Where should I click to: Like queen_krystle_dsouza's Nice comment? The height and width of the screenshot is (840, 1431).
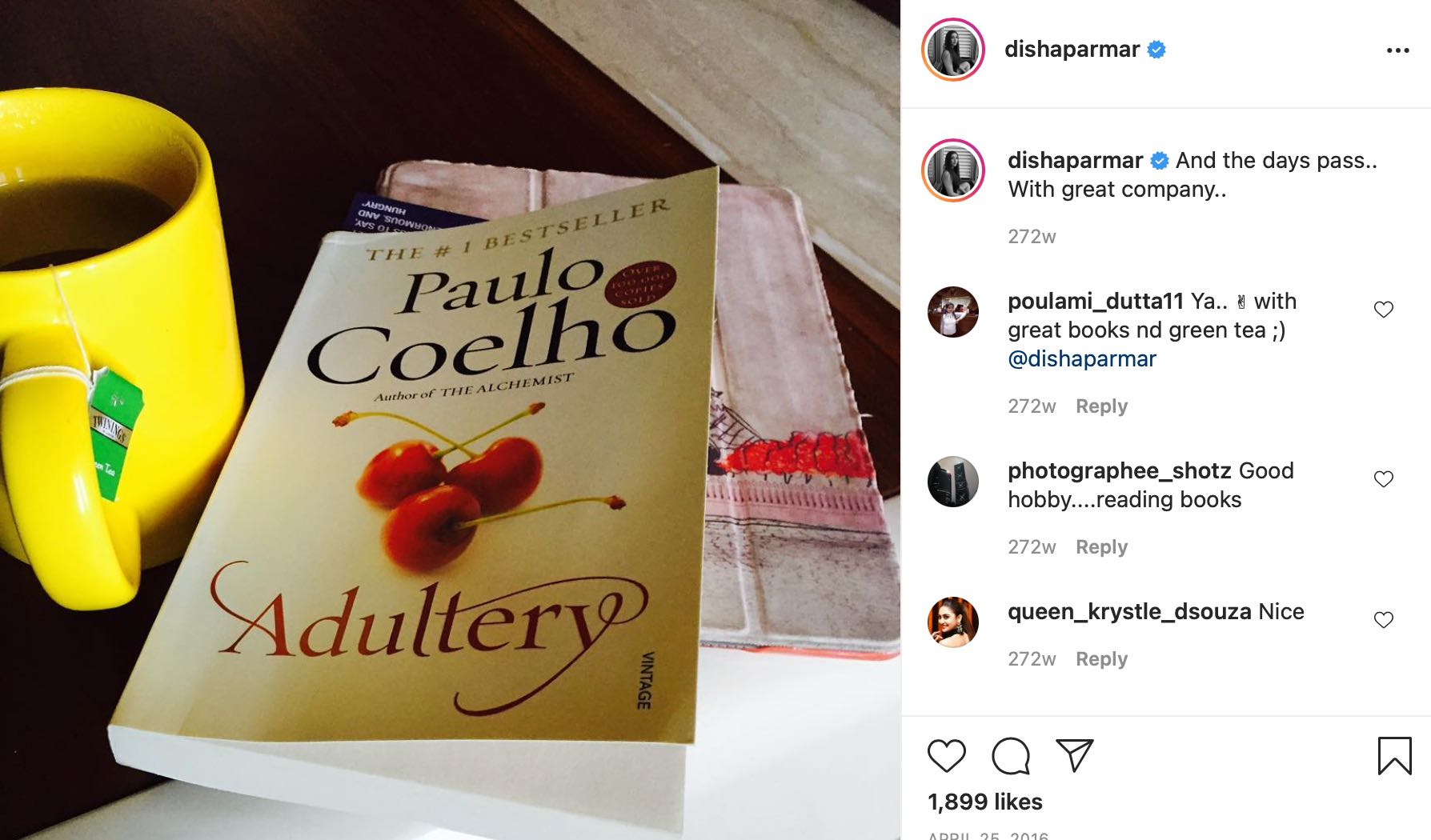pyautogui.click(x=1383, y=620)
